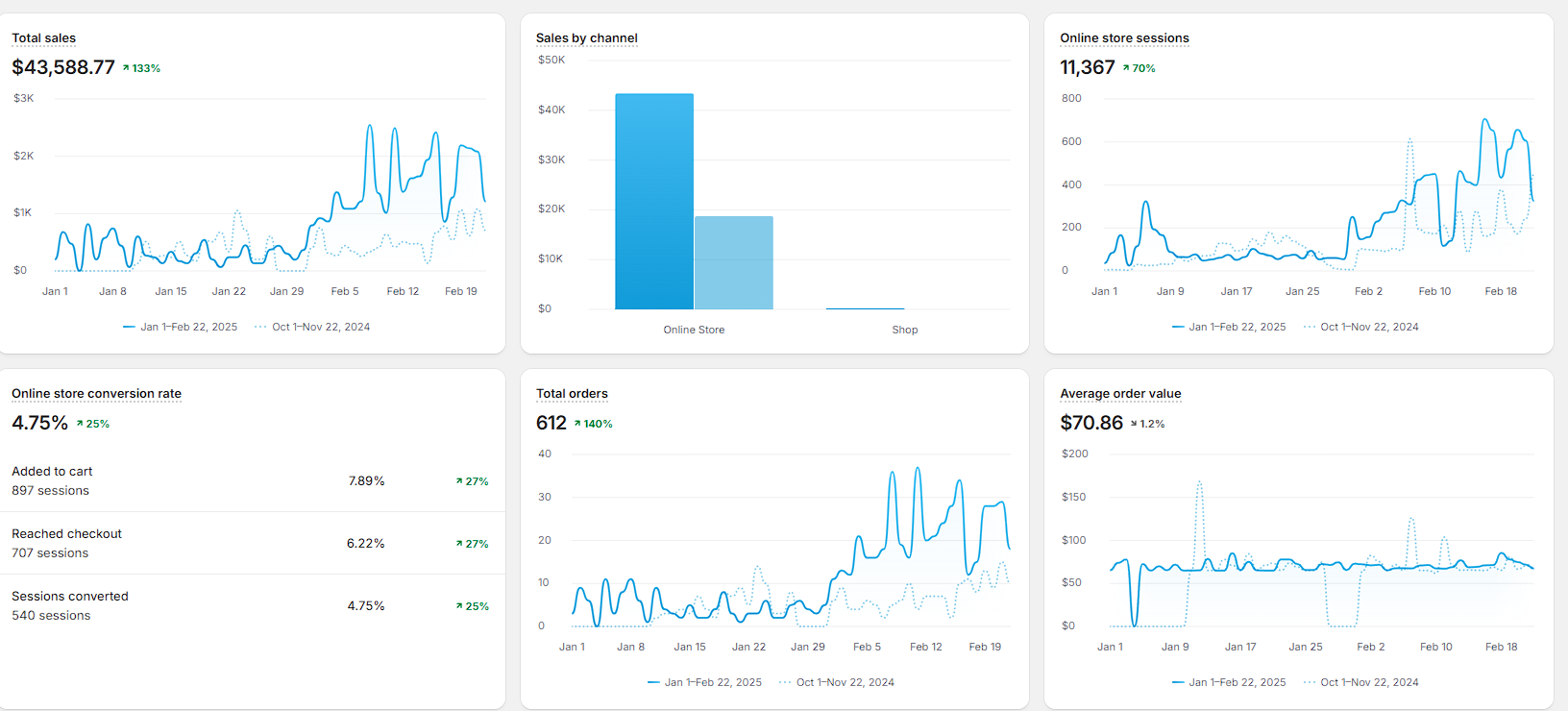This screenshot has height=711, width=1568.
Task: Click the Reached checkout label
Action: [x=67, y=534]
